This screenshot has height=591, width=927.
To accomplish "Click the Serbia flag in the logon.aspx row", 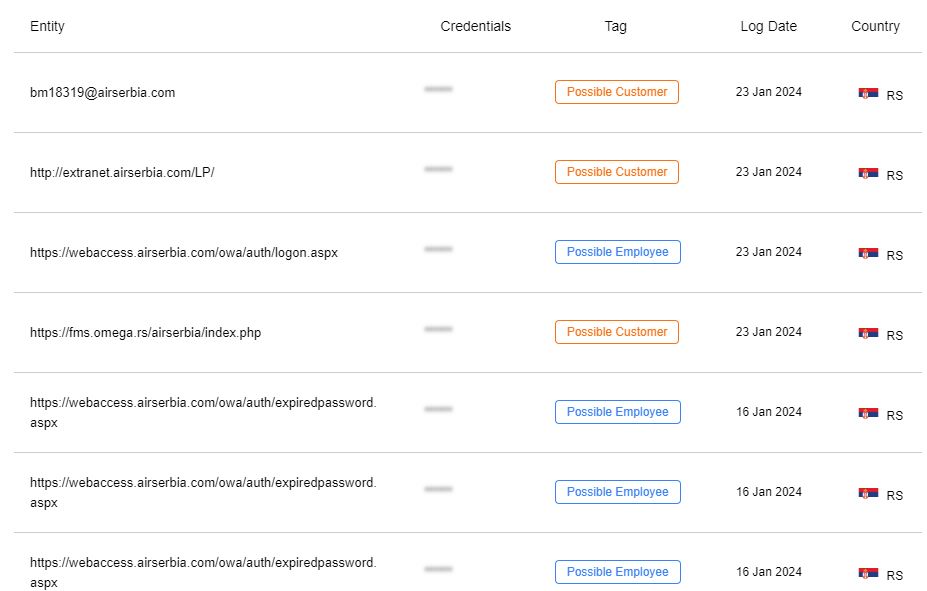I will [868, 253].
